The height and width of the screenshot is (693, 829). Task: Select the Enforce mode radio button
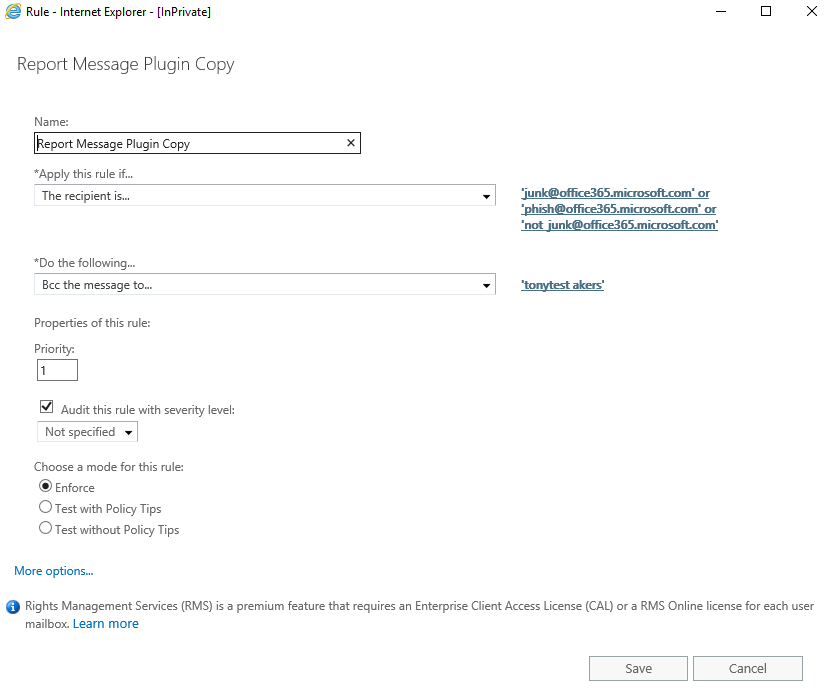click(x=45, y=486)
